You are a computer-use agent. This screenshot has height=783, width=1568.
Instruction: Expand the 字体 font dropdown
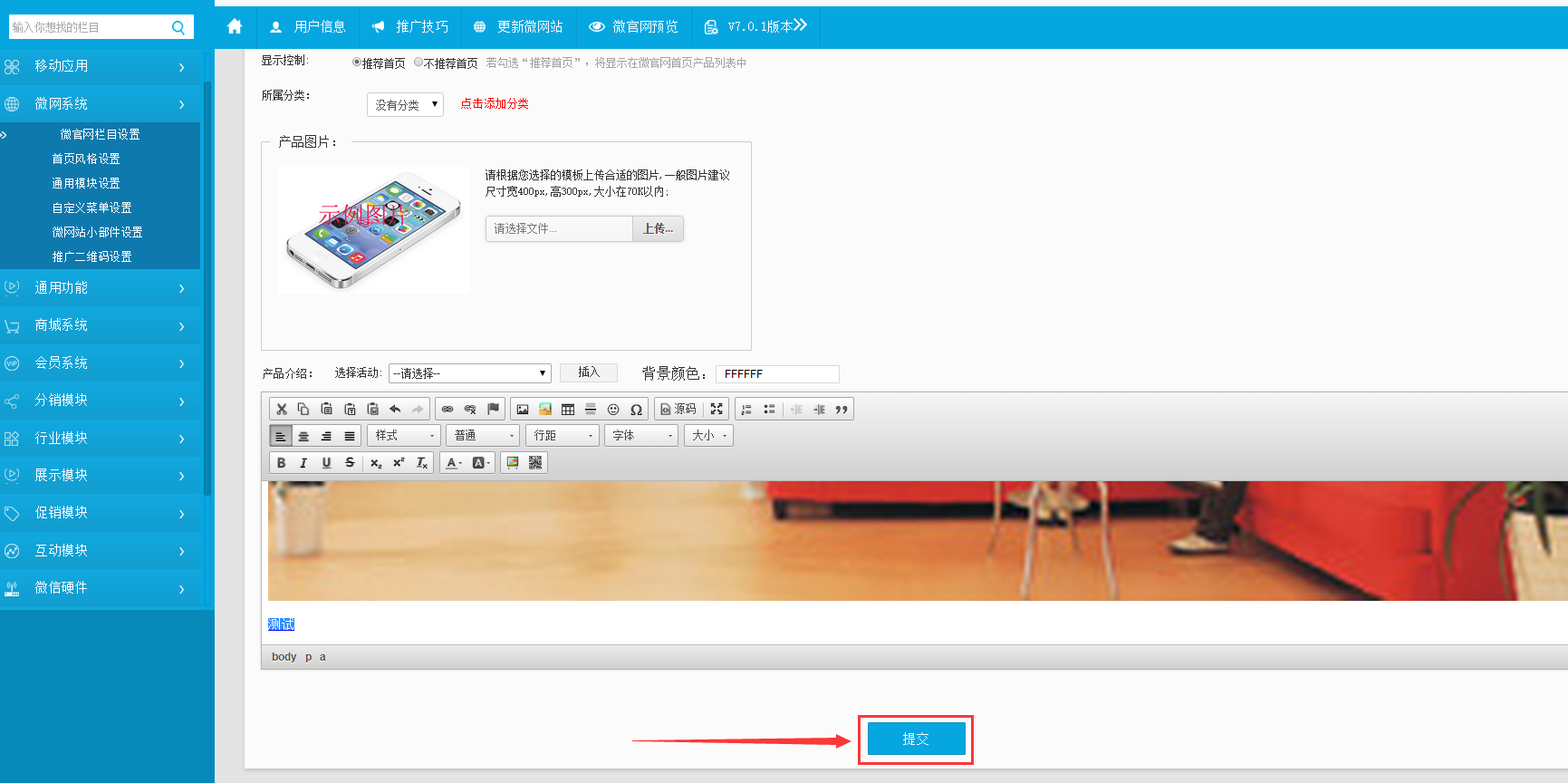coord(642,436)
